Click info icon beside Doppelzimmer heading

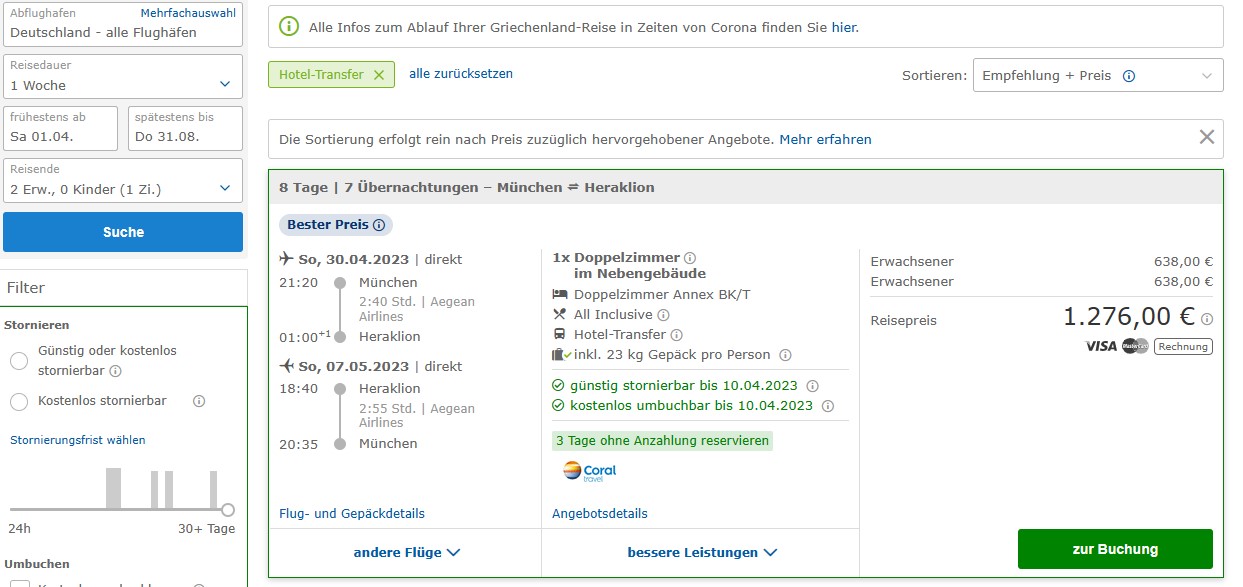pos(690,258)
